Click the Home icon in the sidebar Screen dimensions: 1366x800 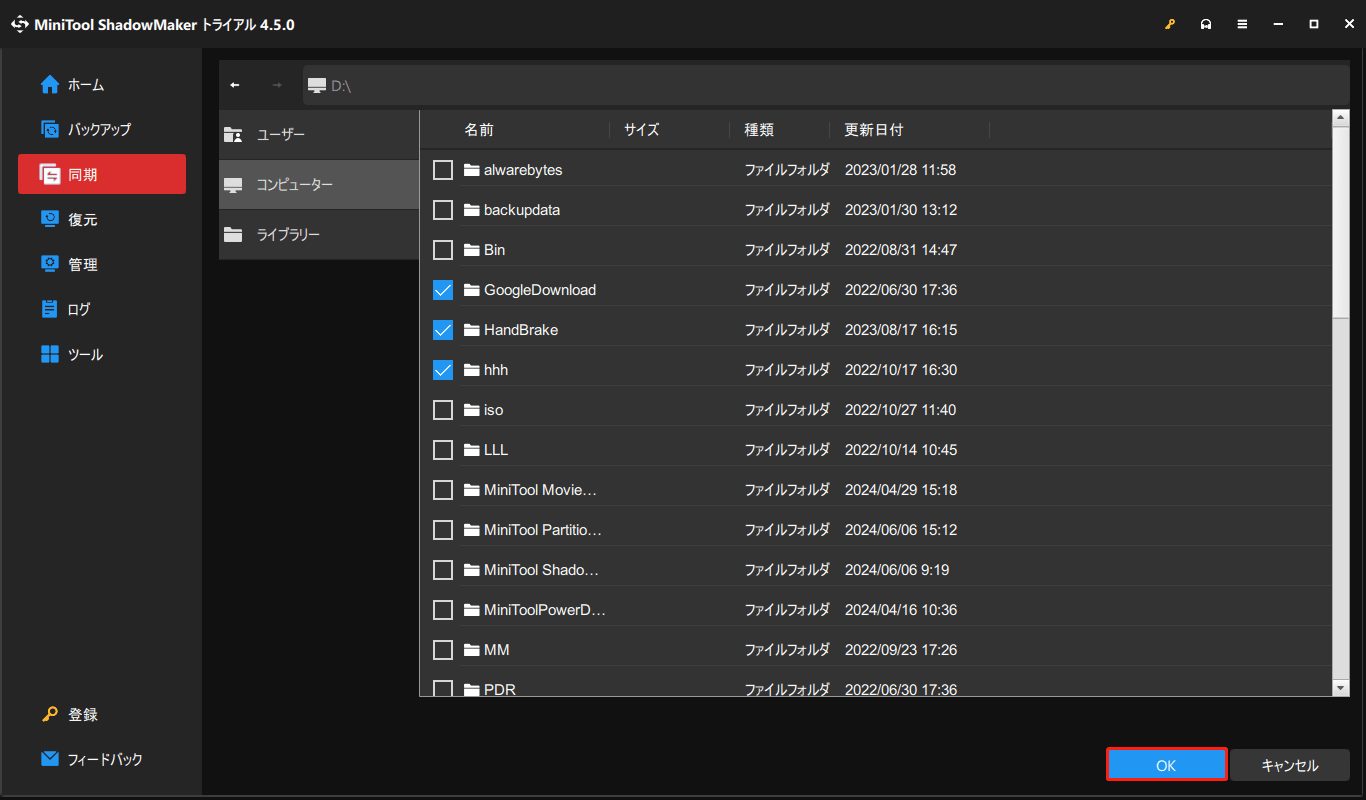[50, 85]
